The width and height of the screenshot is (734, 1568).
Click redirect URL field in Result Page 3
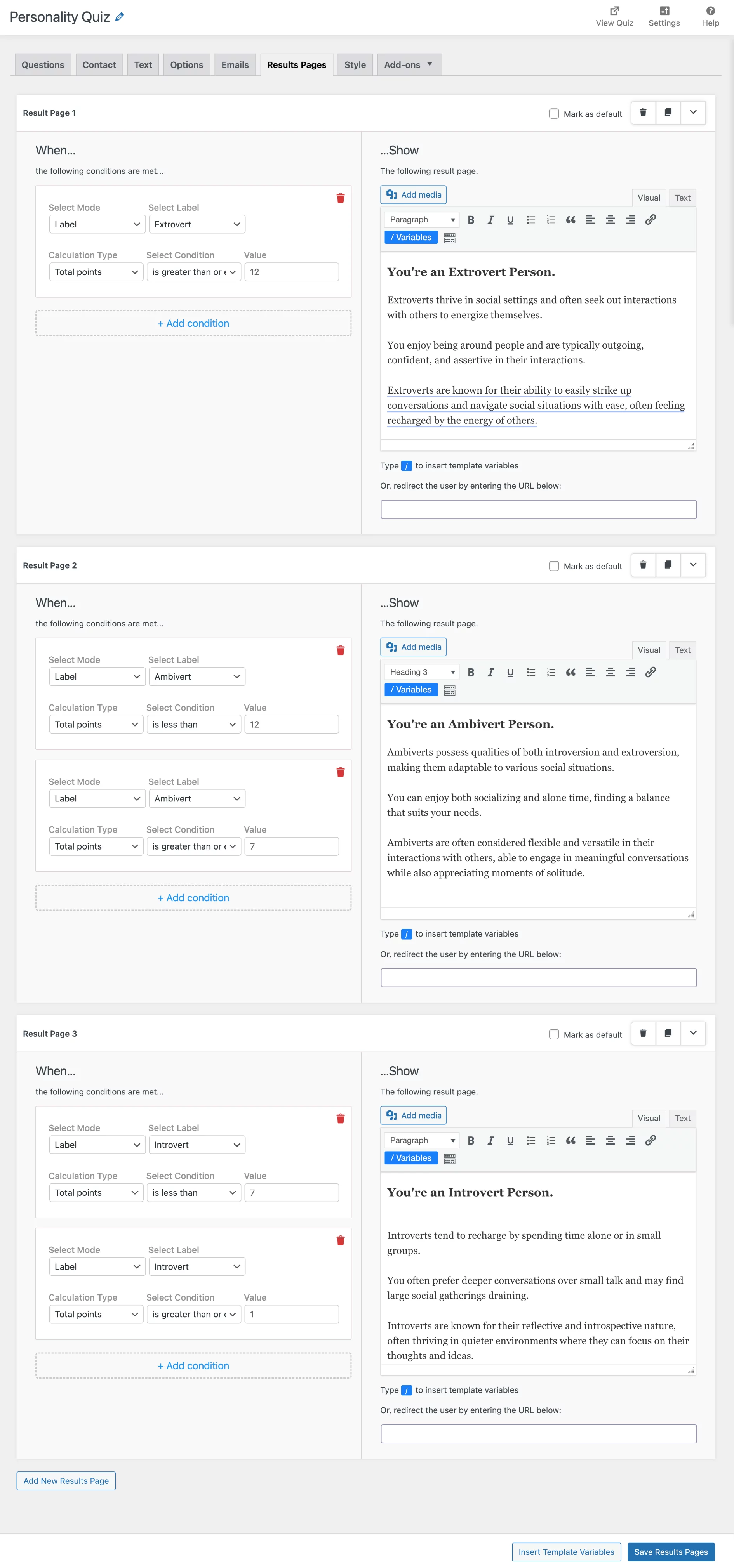coord(539,1433)
